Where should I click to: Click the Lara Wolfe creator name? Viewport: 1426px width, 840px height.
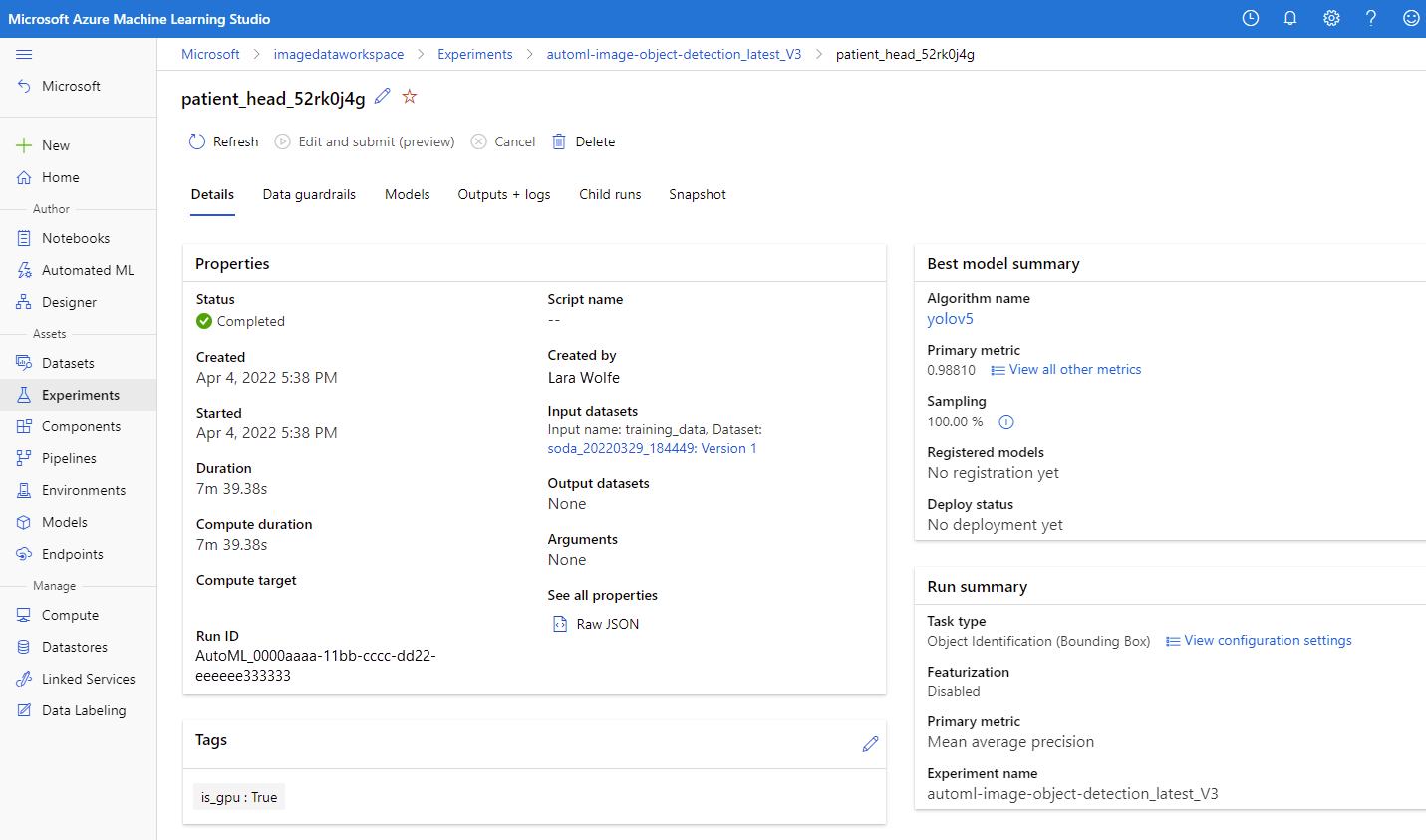pos(584,377)
